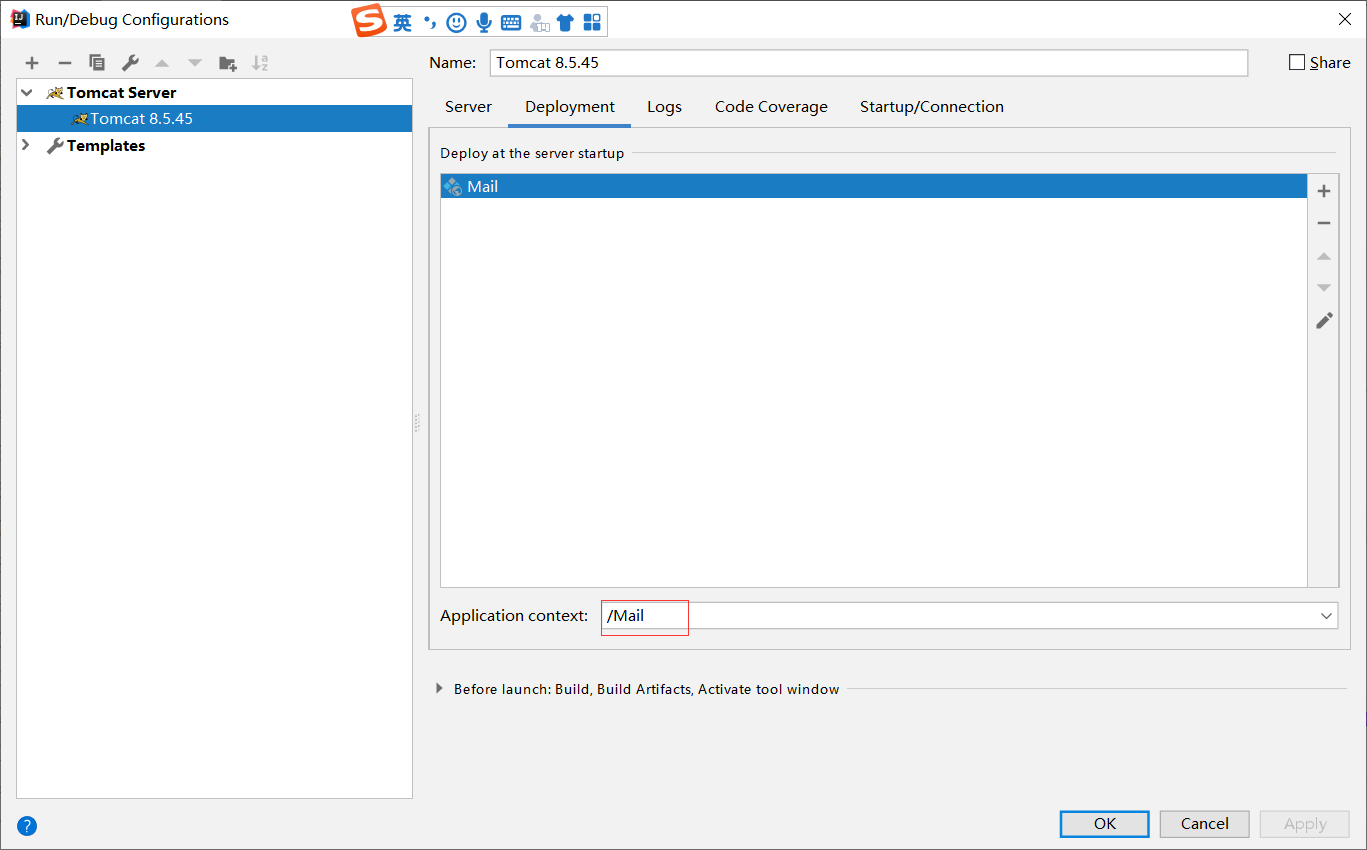Open Sogou skin shirt icon
The height and width of the screenshot is (850, 1367).
[x=565, y=22]
